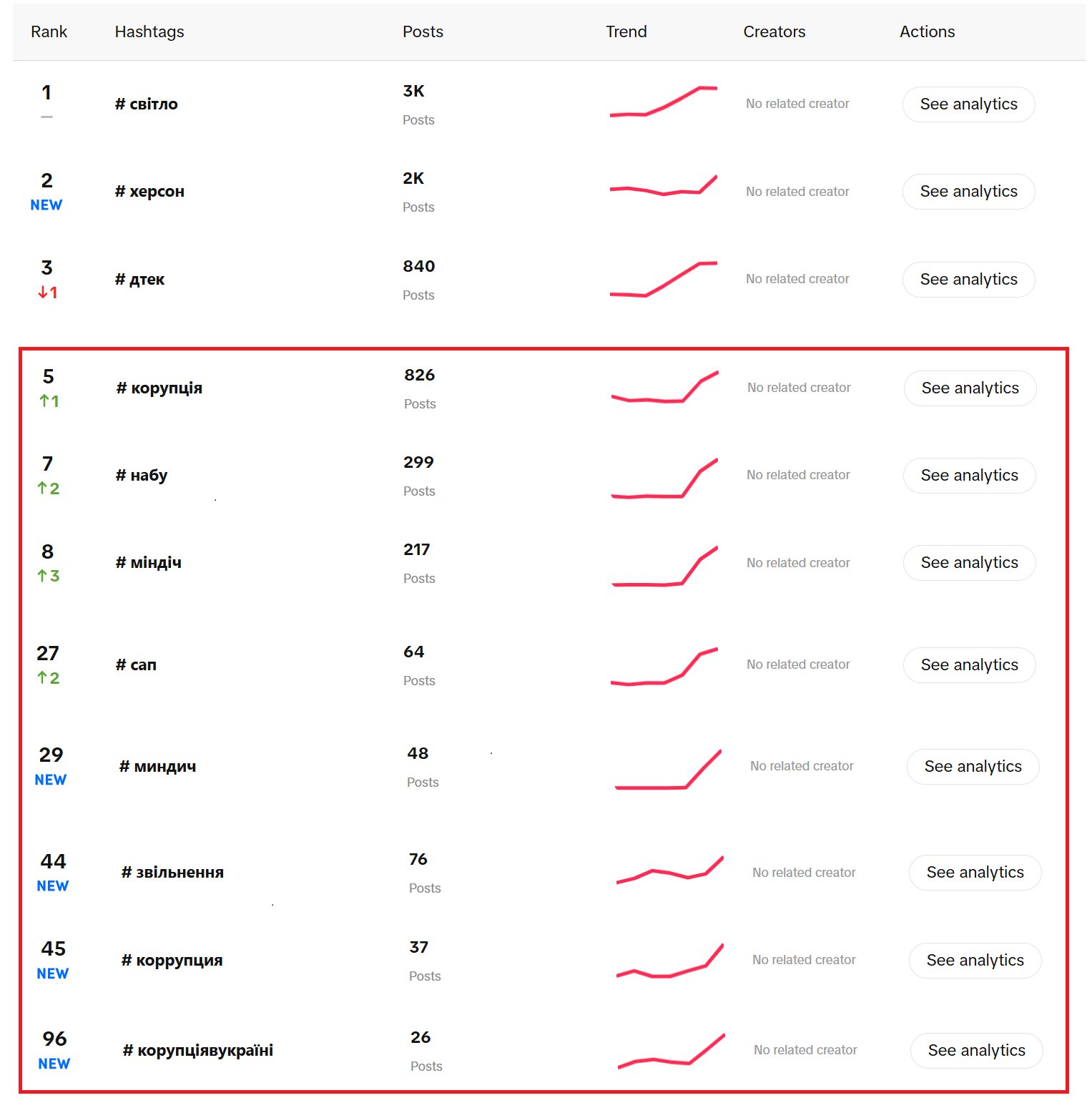Viewport: 1092px width, 1118px height.
Task: Click the #миндич hashtag
Action: click(157, 767)
